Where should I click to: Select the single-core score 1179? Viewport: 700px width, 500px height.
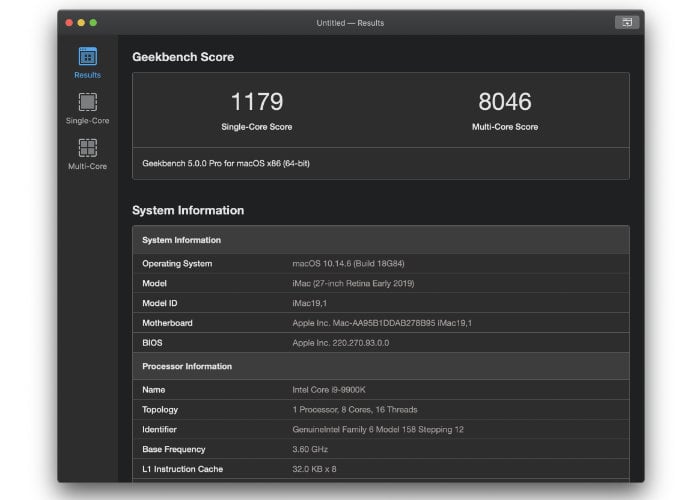(x=257, y=101)
